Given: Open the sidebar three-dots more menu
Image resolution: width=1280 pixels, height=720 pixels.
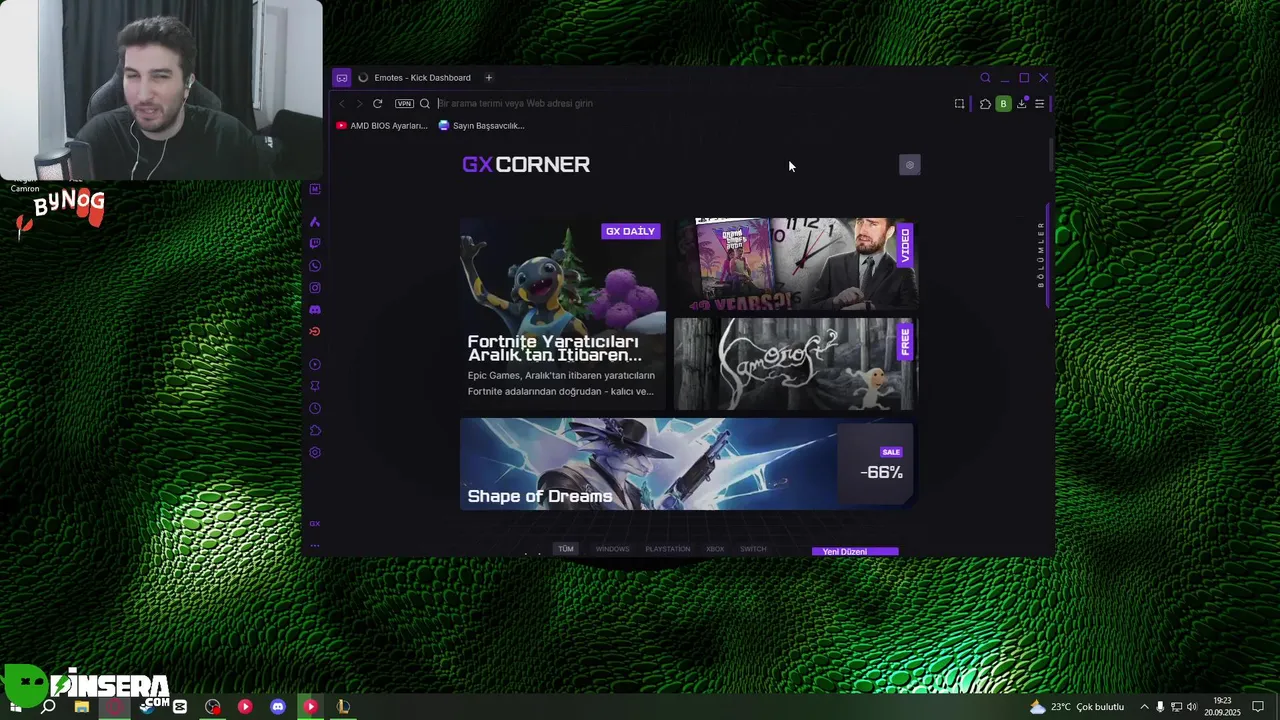Looking at the screenshot, I should point(315,546).
